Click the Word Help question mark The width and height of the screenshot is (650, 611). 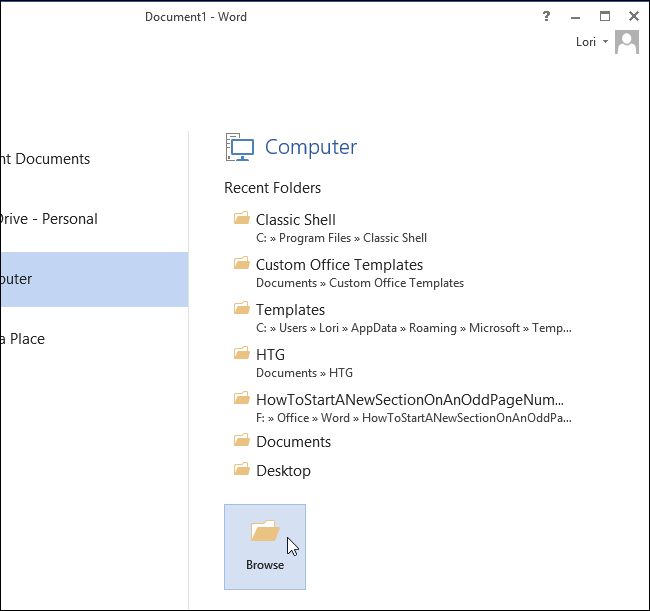(546, 16)
